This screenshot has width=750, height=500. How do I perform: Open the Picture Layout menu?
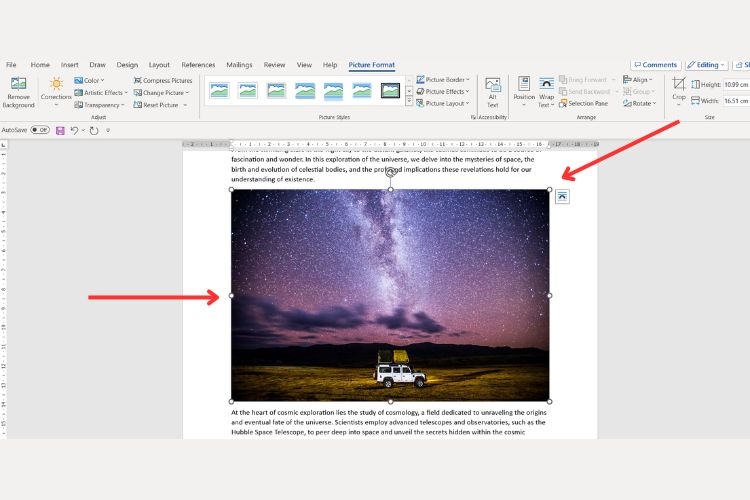[x=443, y=103]
